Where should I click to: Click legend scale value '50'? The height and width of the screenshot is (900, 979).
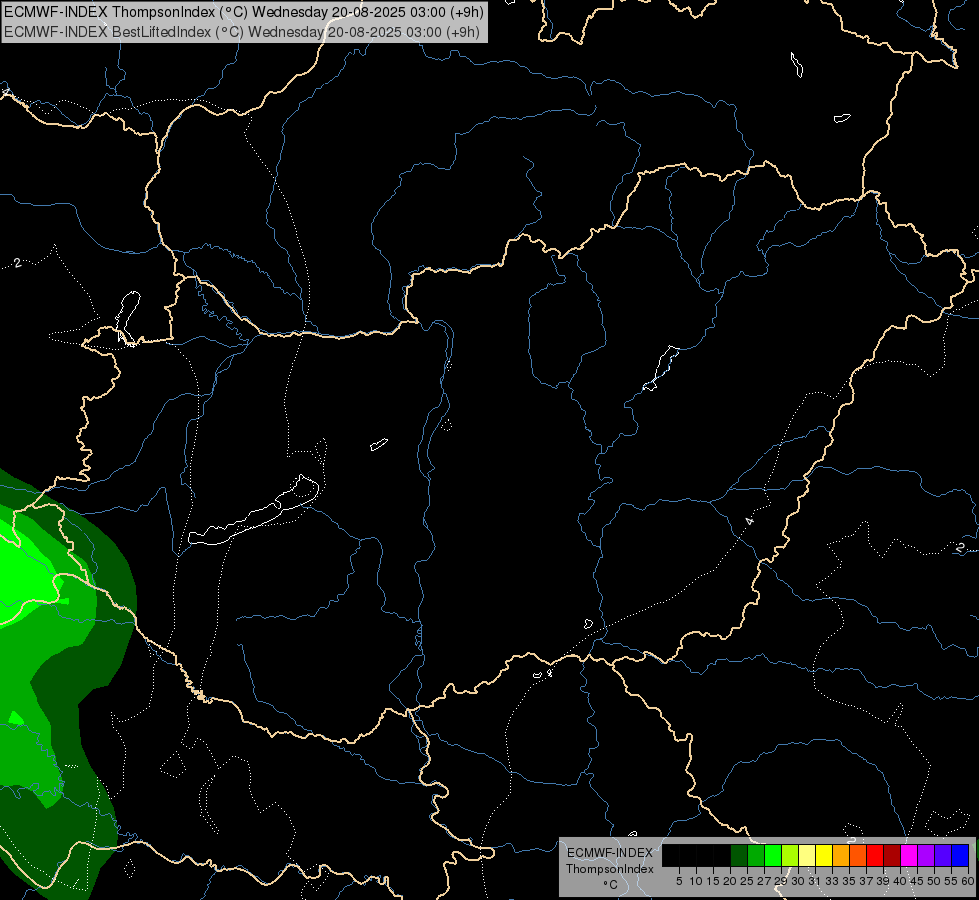(934, 881)
